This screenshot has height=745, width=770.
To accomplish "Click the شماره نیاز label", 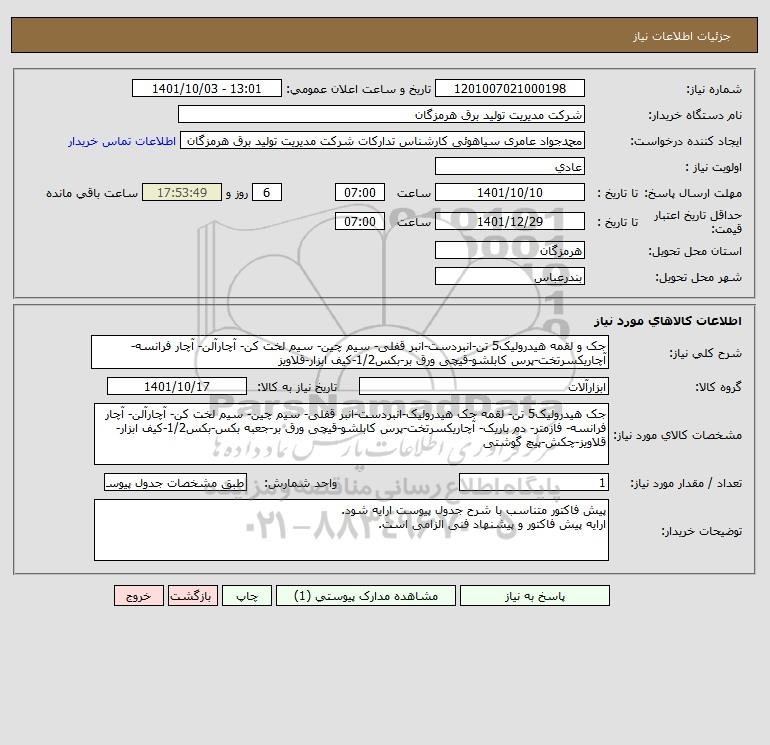I will (714, 89).
